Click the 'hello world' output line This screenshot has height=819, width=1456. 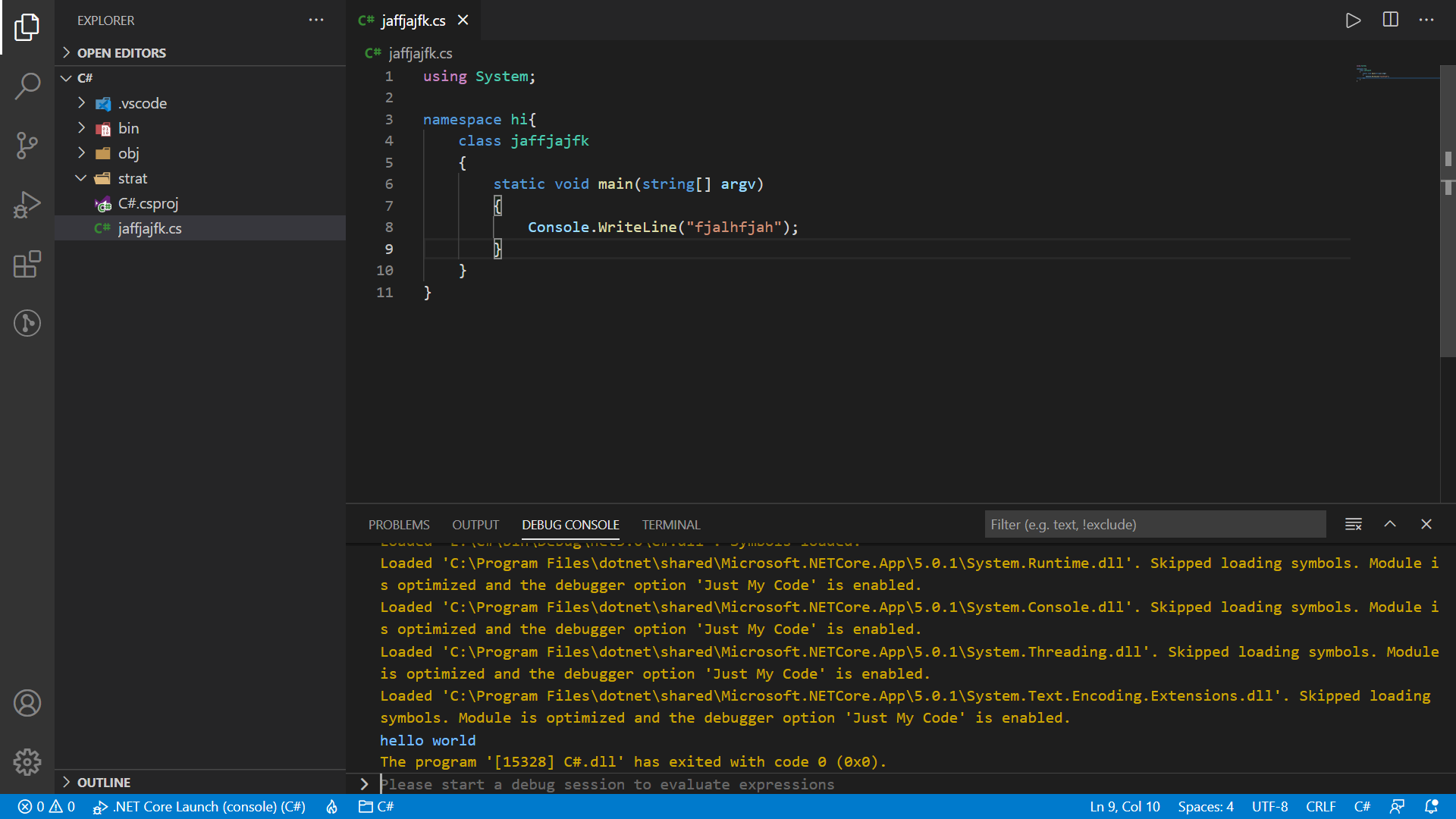click(428, 740)
